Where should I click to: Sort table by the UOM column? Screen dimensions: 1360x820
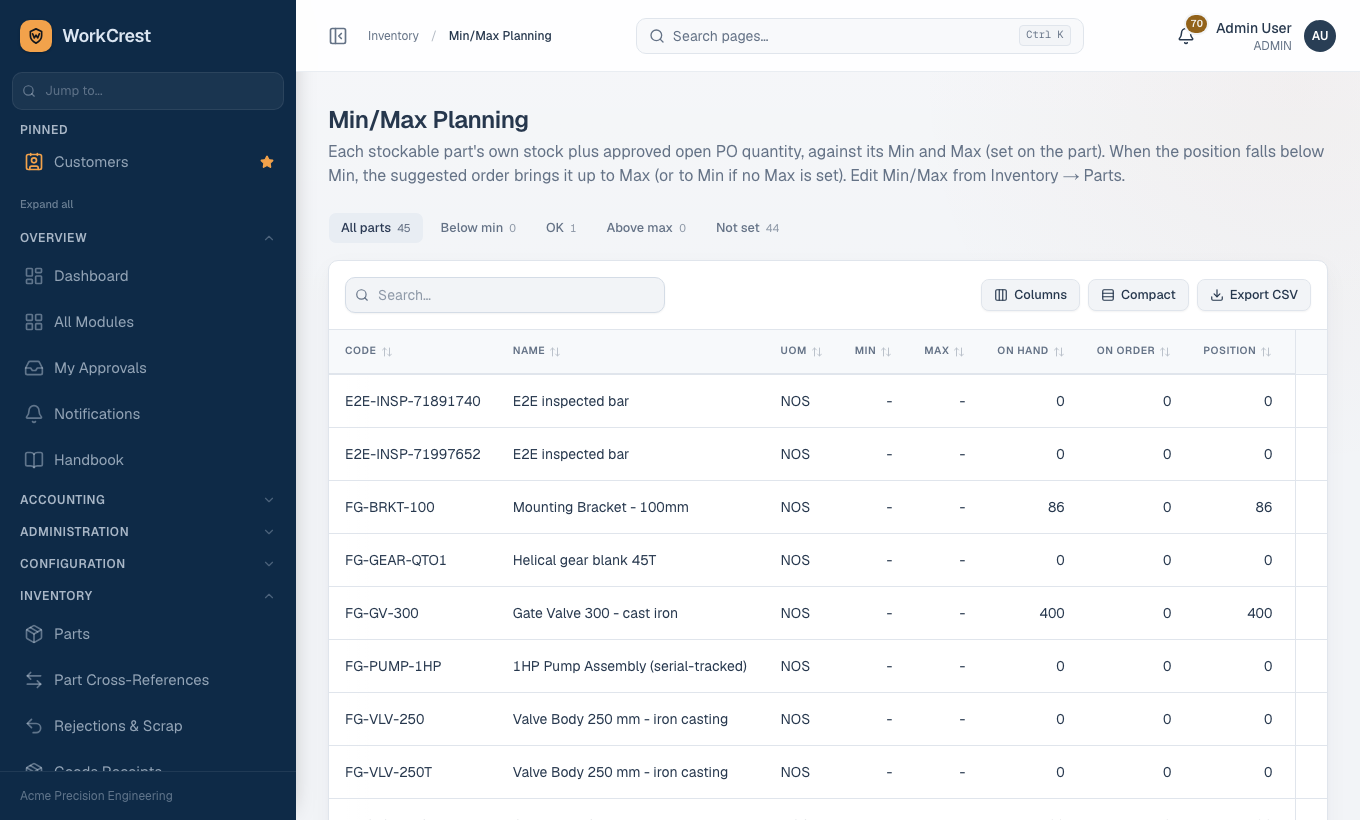click(x=801, y=351)
